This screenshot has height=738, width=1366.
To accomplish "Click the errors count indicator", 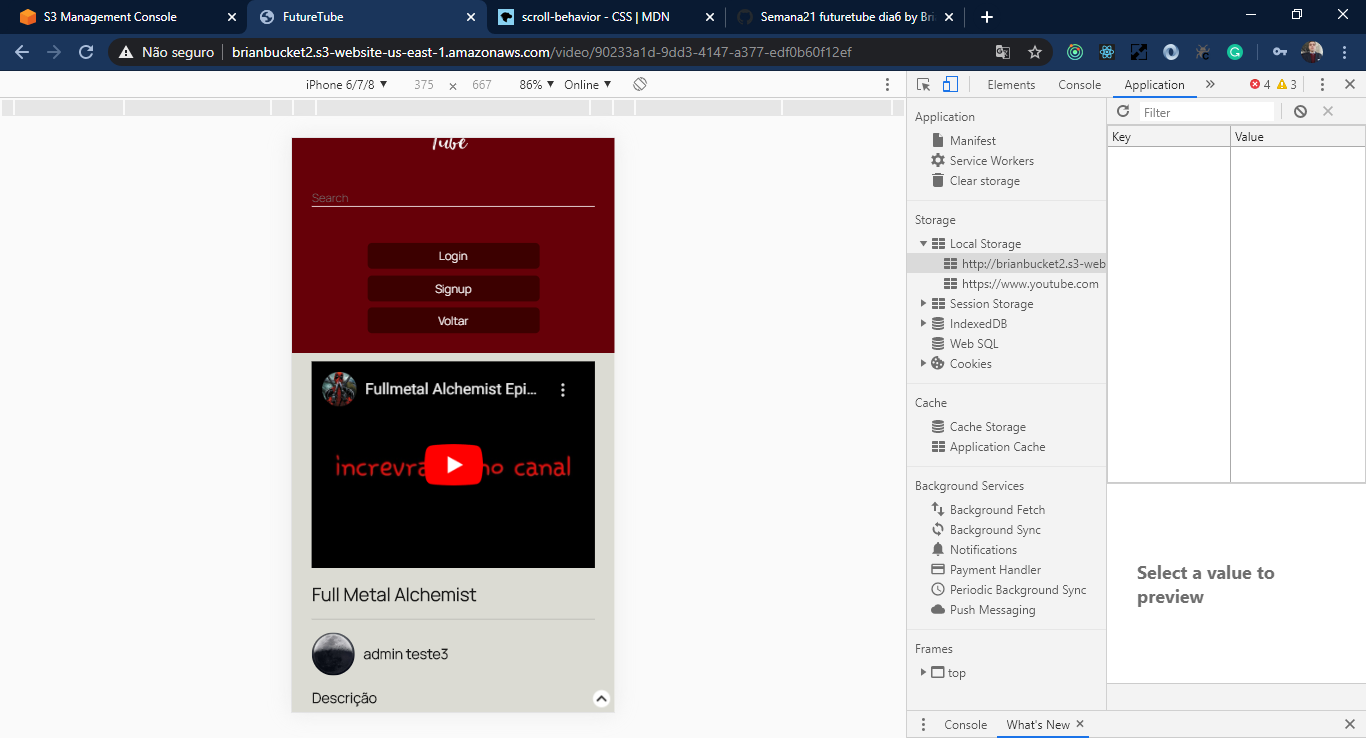I will [1260, 85].
